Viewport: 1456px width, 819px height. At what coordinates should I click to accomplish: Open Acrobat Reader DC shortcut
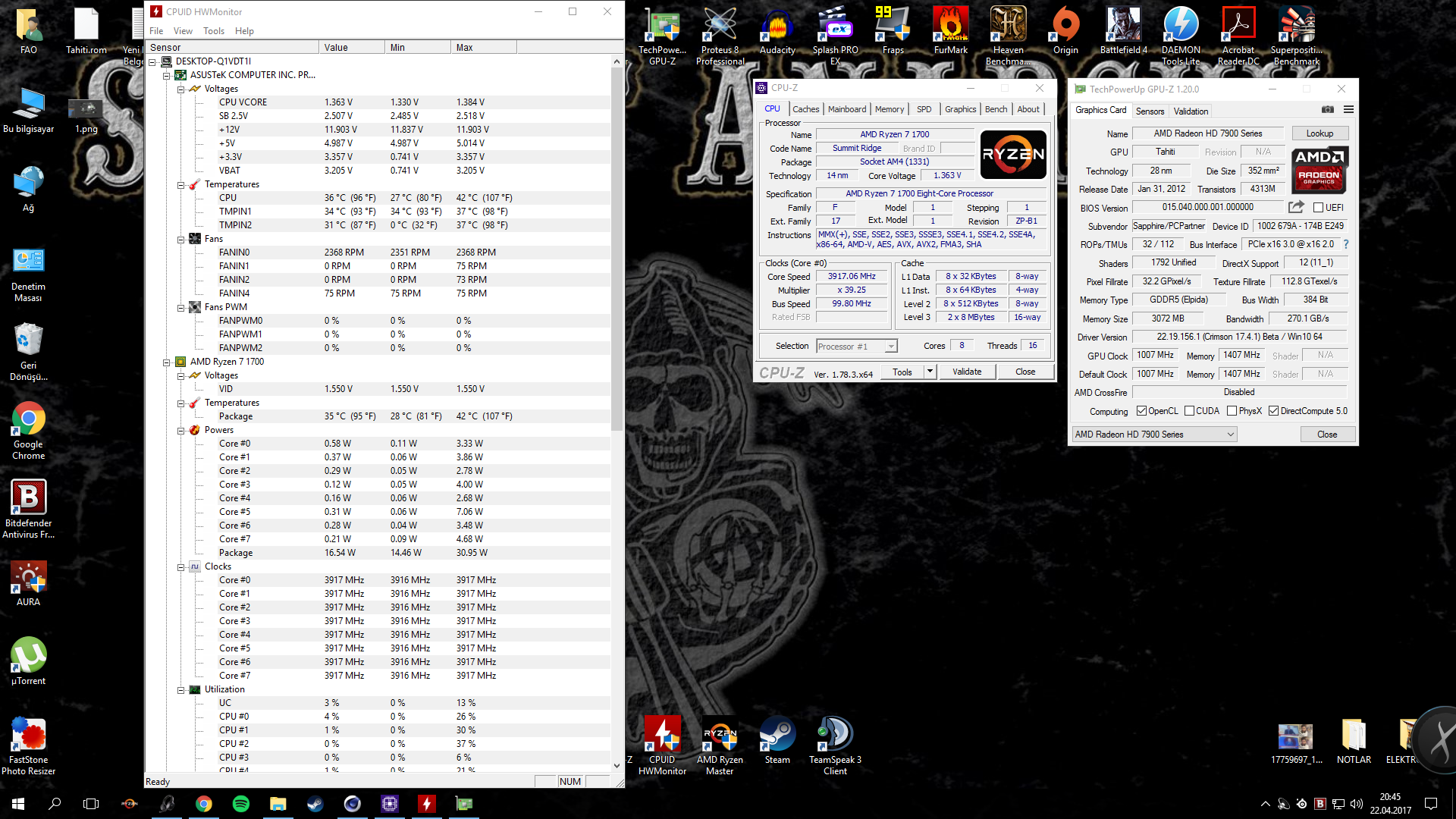click(1238, 36)
